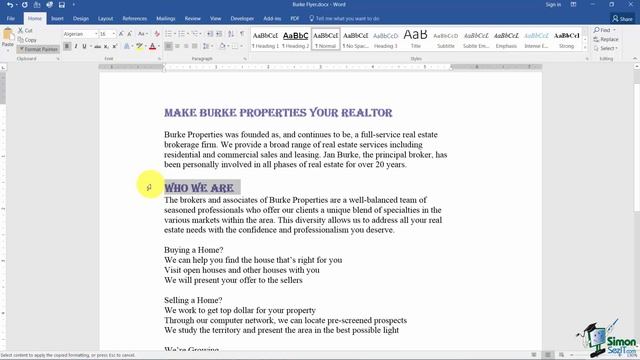Open the Font dialog launcher
Image resolution: width=640 pixels, height=360 pixels.
pos(159,59)
